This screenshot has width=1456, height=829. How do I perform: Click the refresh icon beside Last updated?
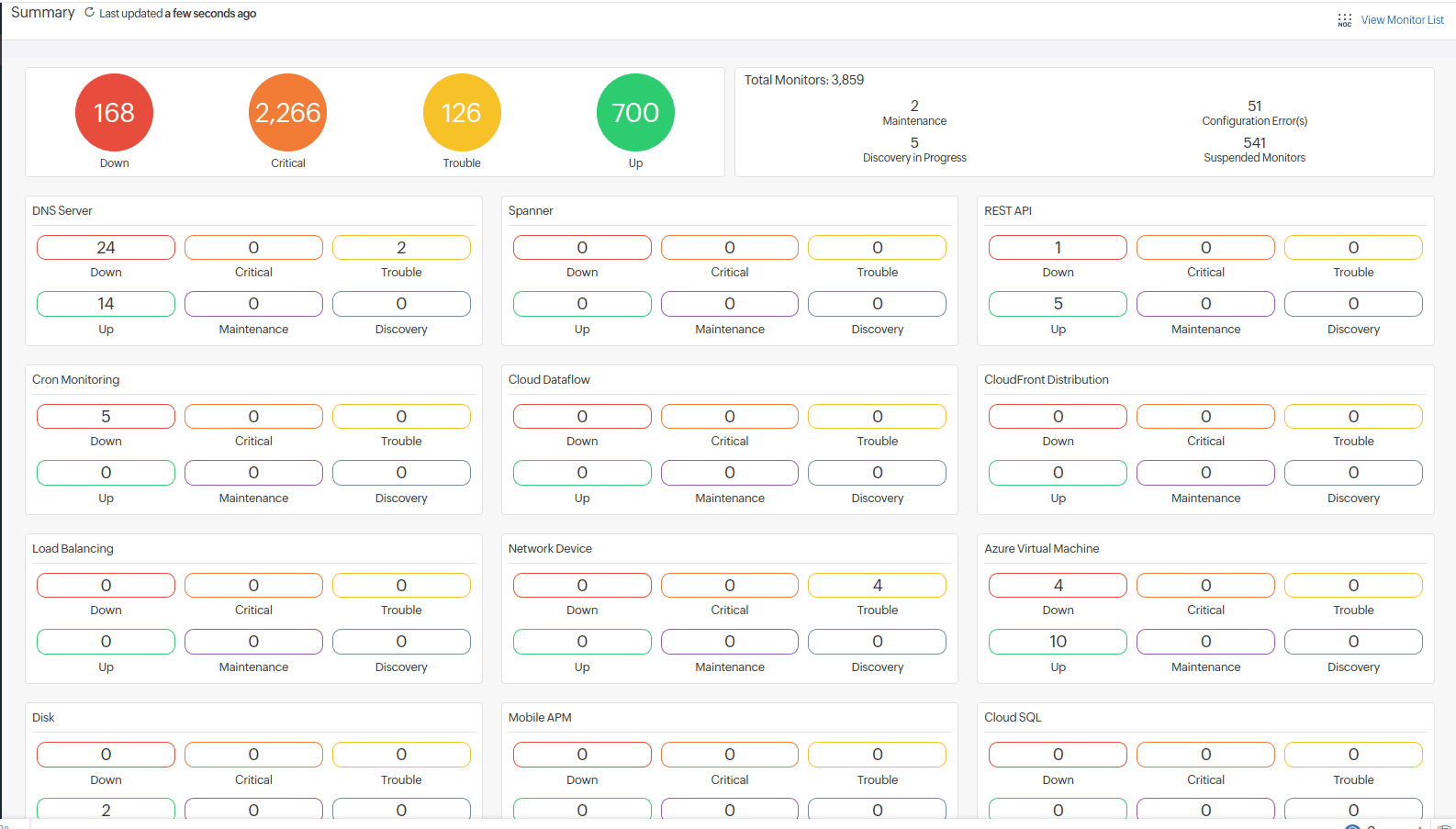click(x=89, y=13)
